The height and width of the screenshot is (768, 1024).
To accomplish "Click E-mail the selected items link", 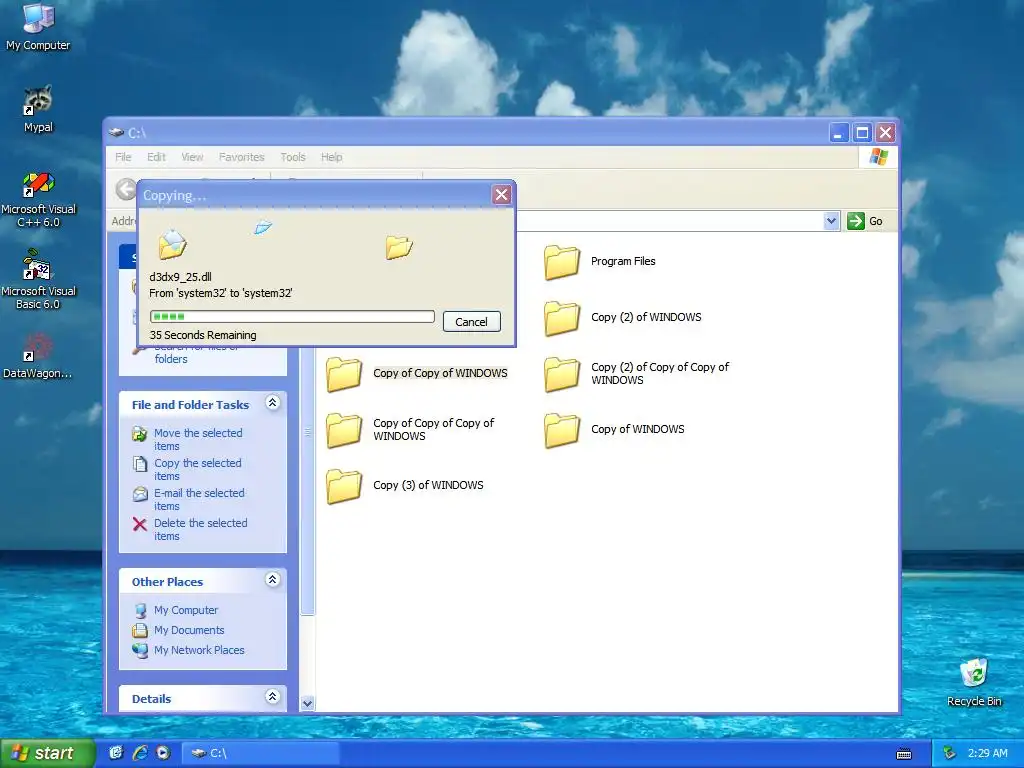I will pyautogui.click(x=199, y=500).
